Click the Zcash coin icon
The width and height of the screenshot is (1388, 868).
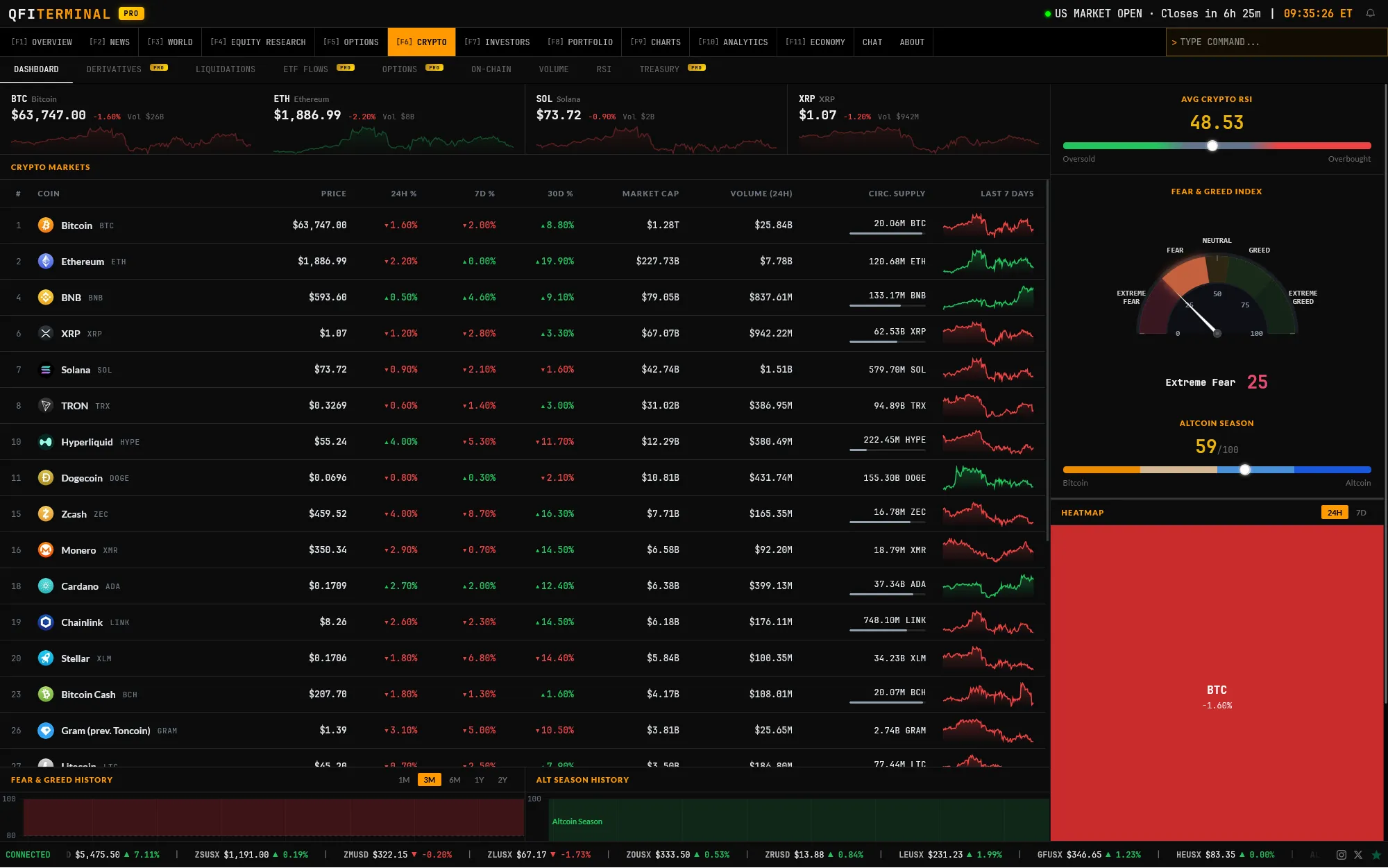pyautogui.click(x=46, y=514)
